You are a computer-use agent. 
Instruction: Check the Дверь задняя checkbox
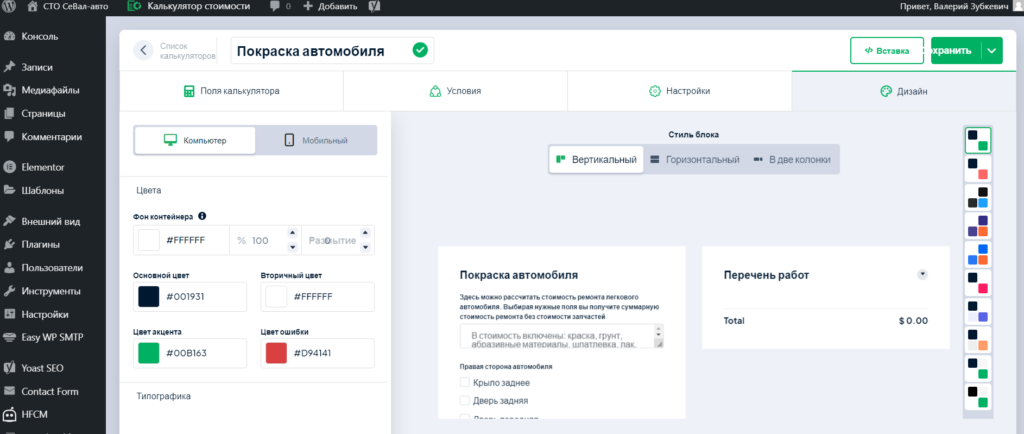464,401
